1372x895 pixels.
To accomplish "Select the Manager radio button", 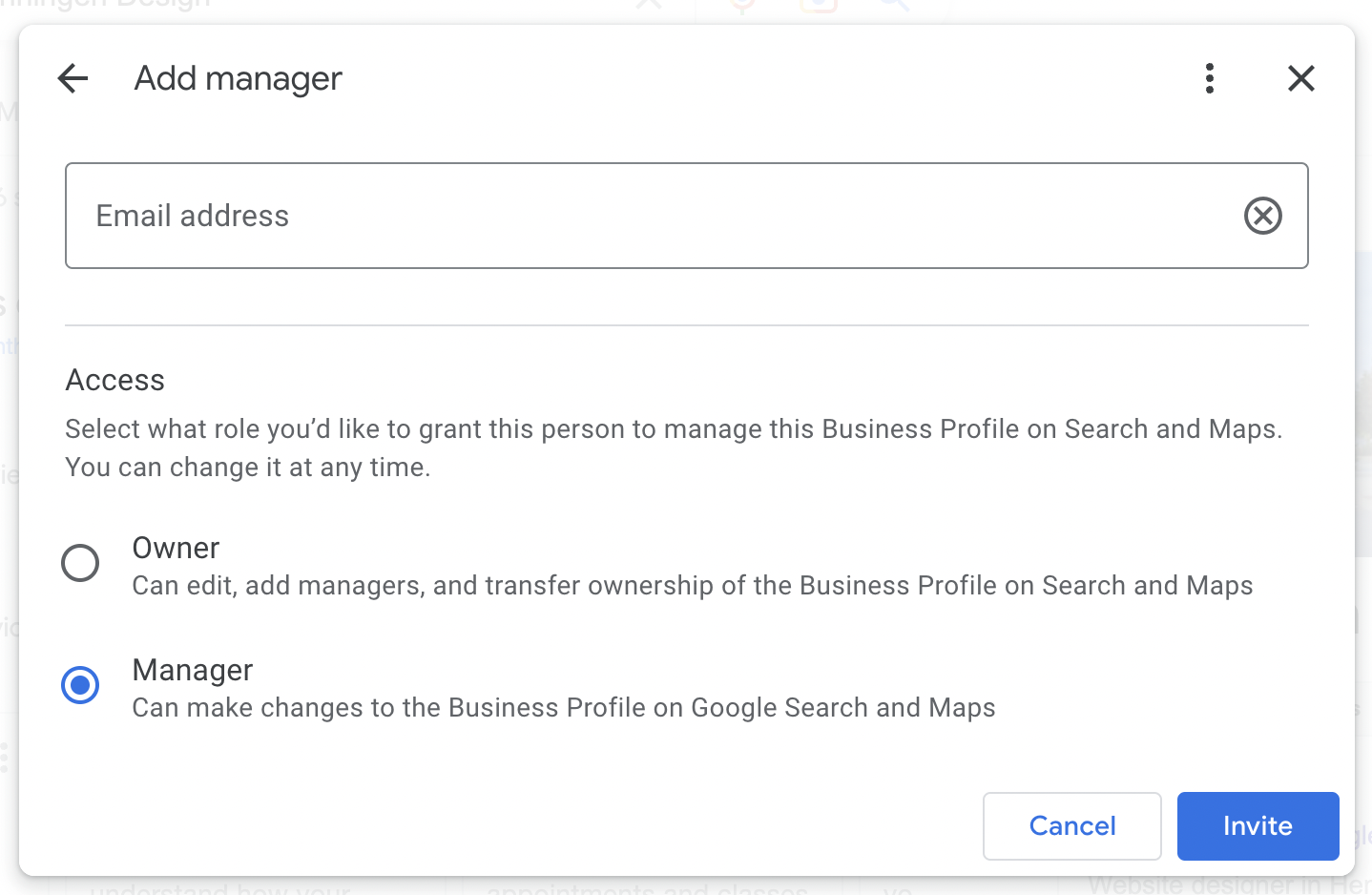I will point(80,685).
